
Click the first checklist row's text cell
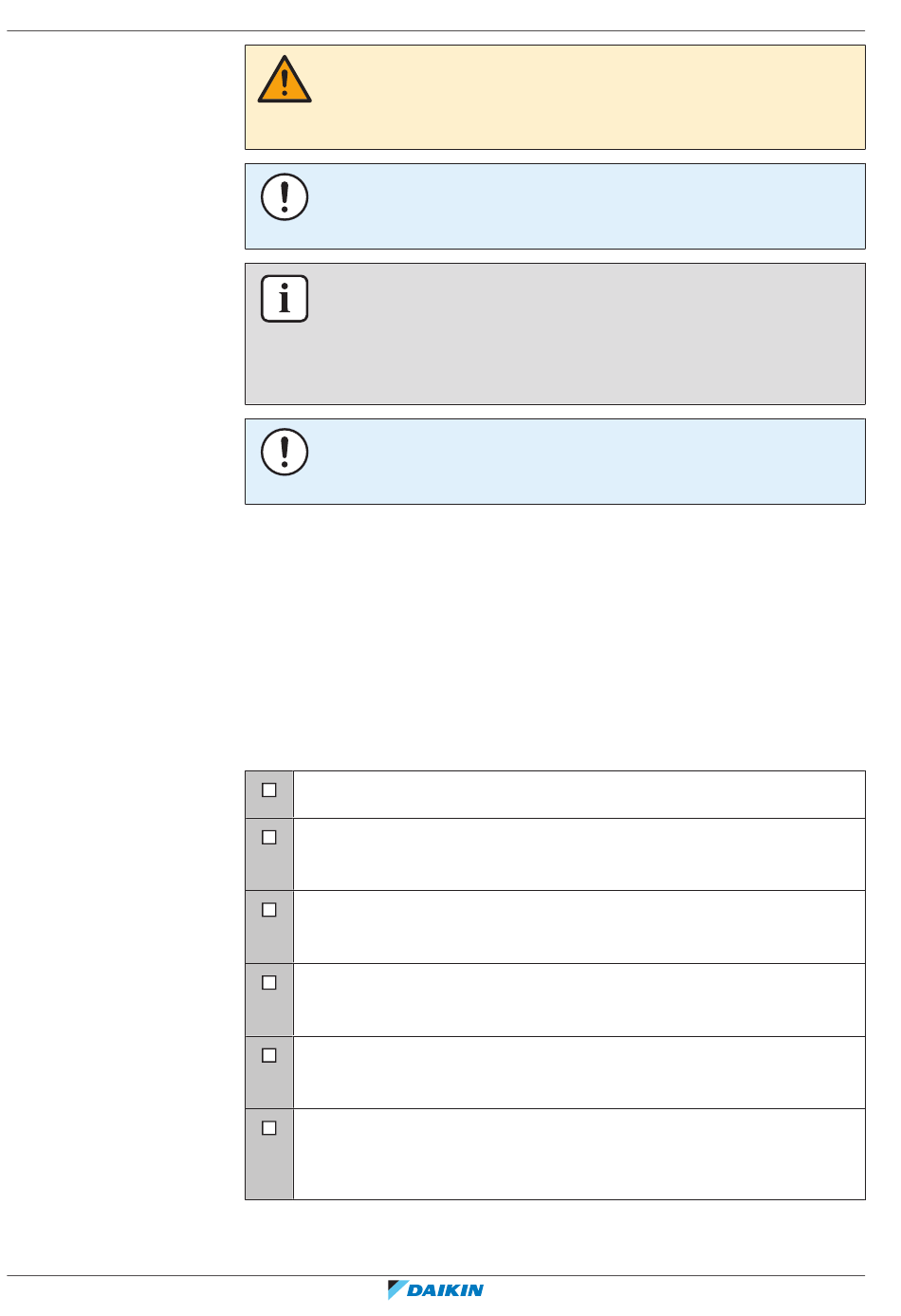(x=579, y=794)
